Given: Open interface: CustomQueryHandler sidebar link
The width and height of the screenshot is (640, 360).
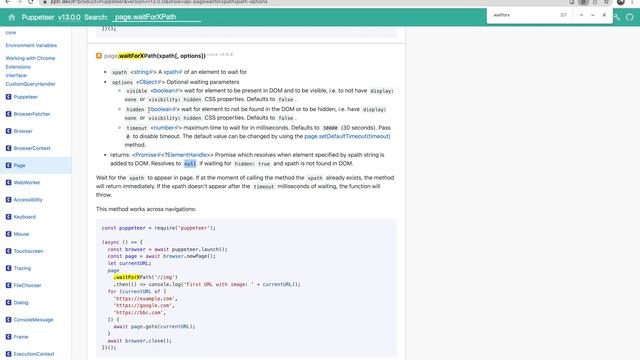Looking at the screenshot, I should [31, 80].
